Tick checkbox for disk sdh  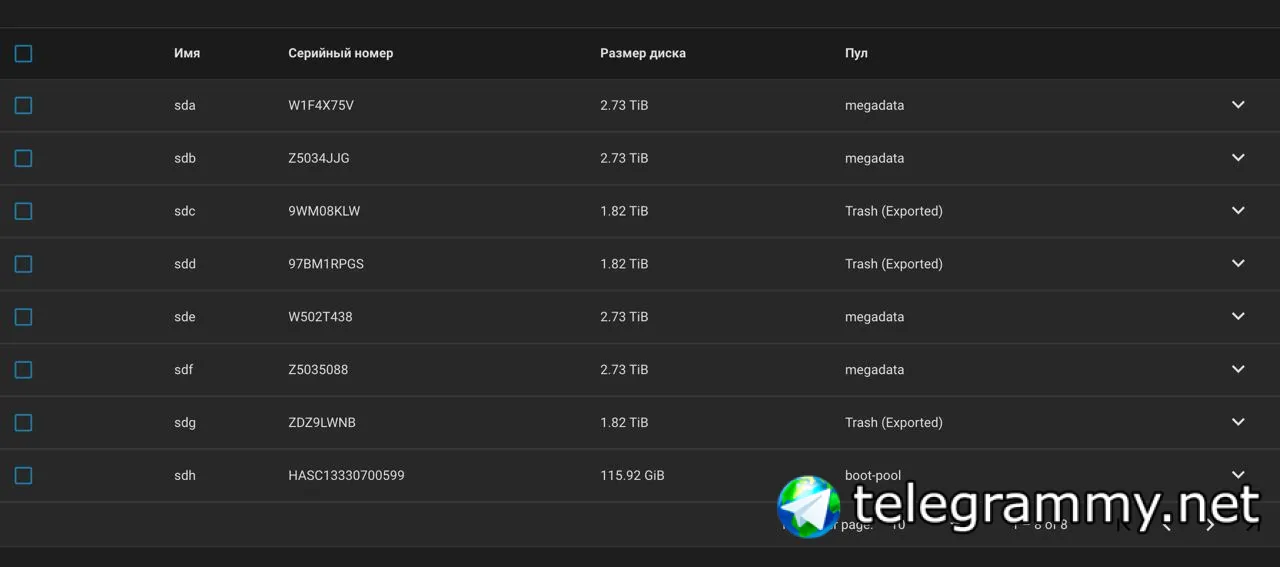click(x=23, y=475)
